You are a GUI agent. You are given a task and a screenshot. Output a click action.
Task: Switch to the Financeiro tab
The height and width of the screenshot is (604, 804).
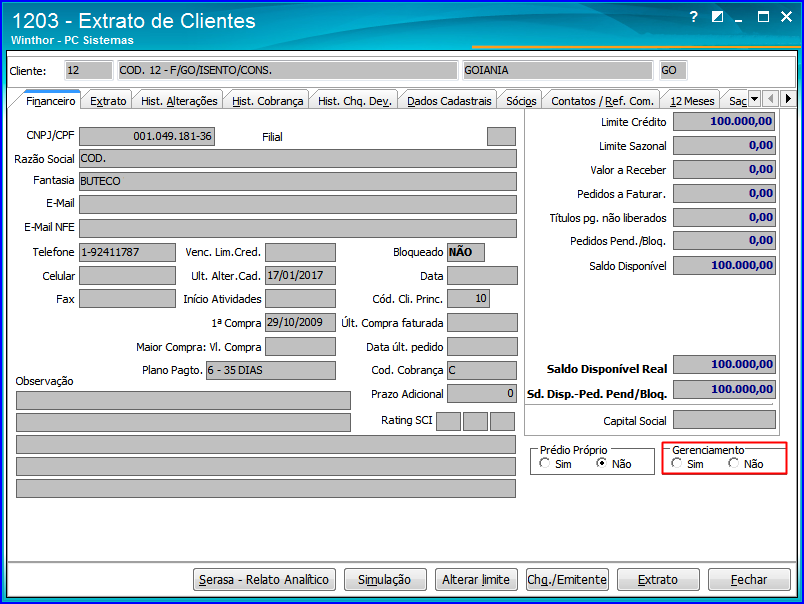pos(50,101)
